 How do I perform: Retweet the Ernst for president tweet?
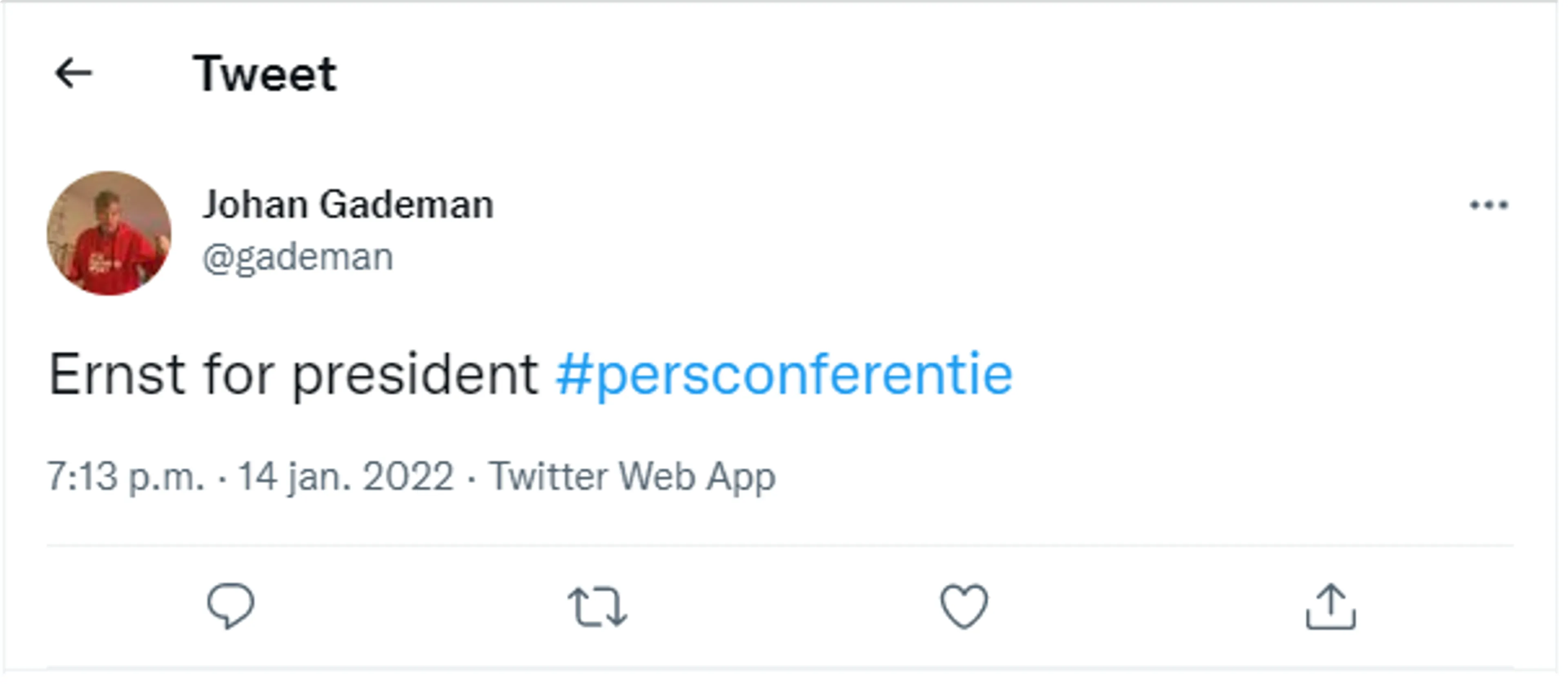click(x=597, y=606)
